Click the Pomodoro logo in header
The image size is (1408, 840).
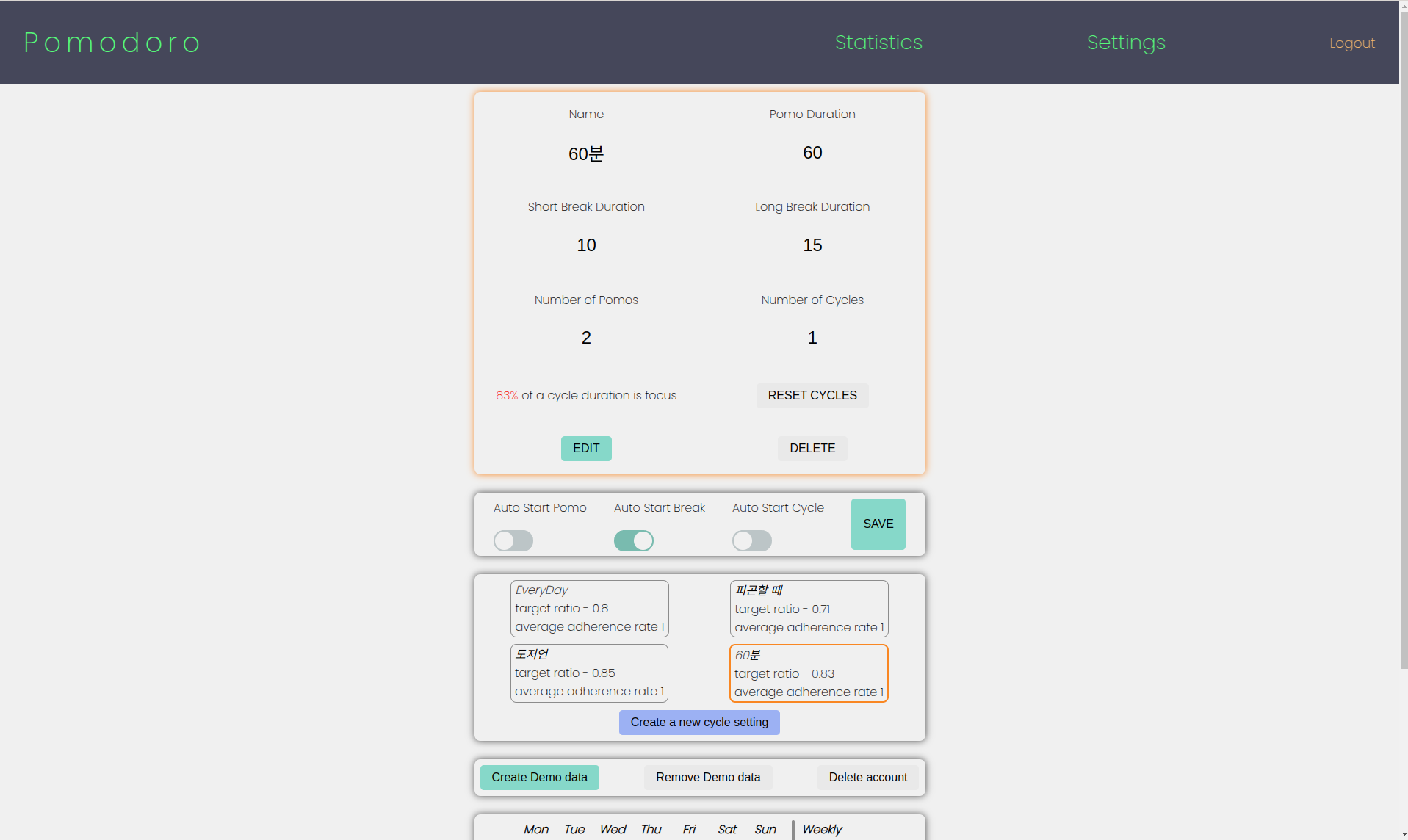pos(112,43)
